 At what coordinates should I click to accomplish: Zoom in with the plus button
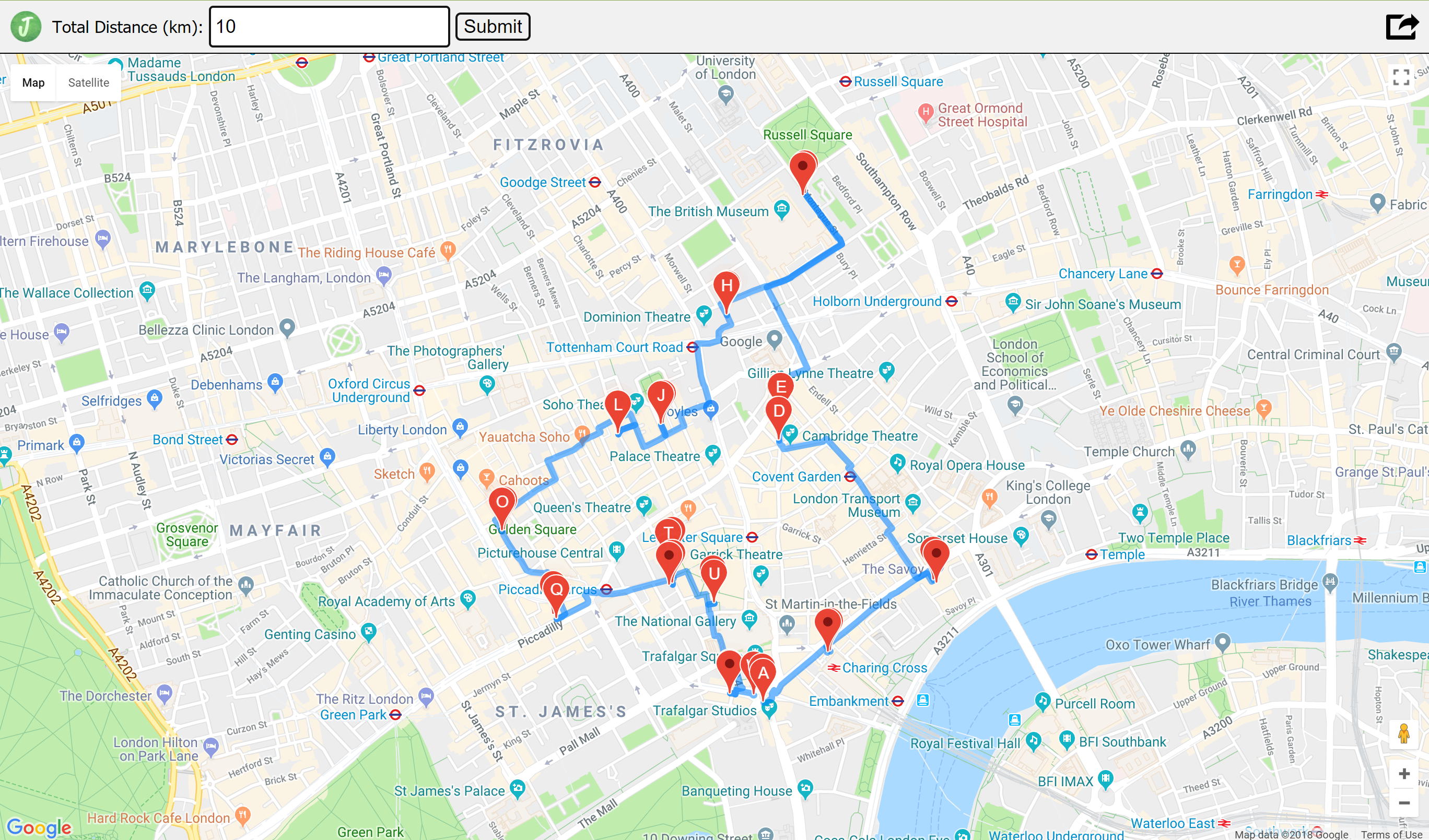[1404, 774]
